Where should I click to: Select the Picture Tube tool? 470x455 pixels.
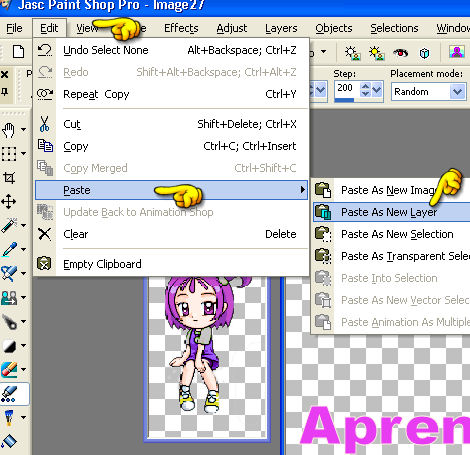tap(9, 394)
